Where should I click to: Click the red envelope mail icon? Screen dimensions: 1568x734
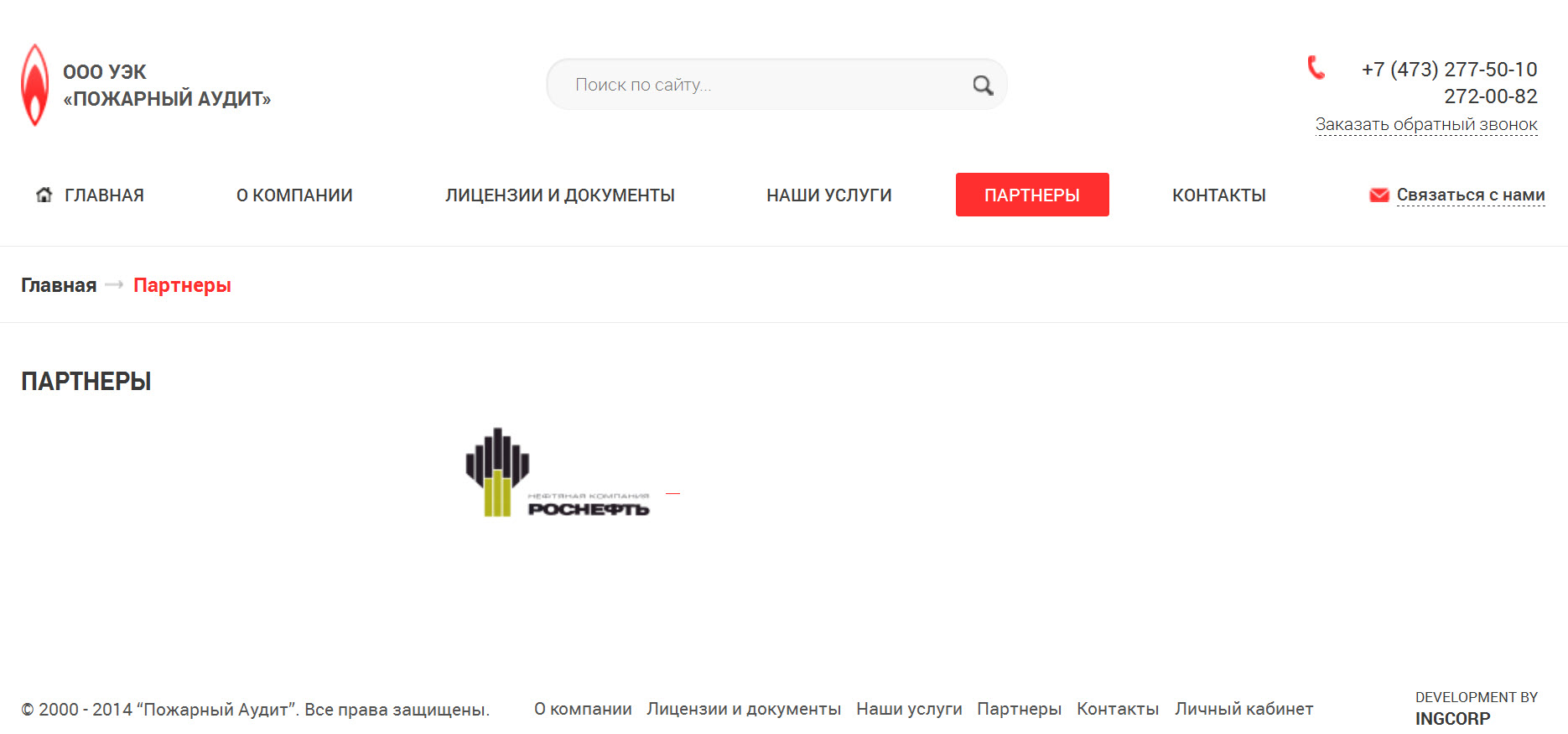click(1379, 195)
